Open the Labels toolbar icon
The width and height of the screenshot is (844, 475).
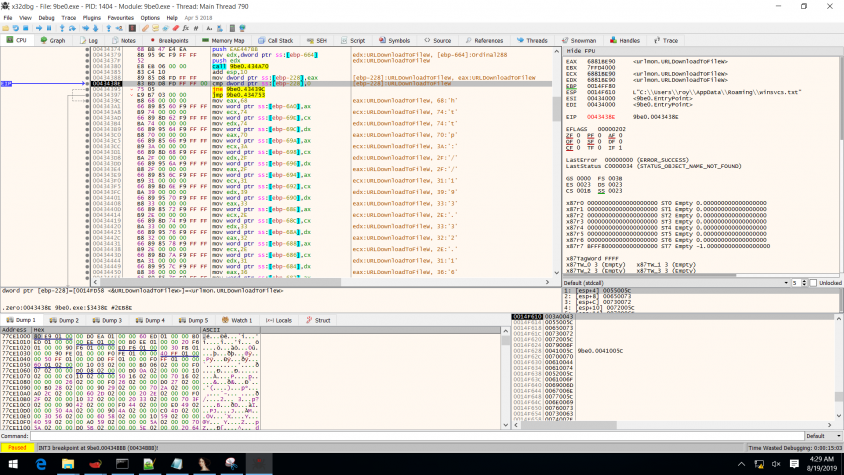[x=165, y=28]
